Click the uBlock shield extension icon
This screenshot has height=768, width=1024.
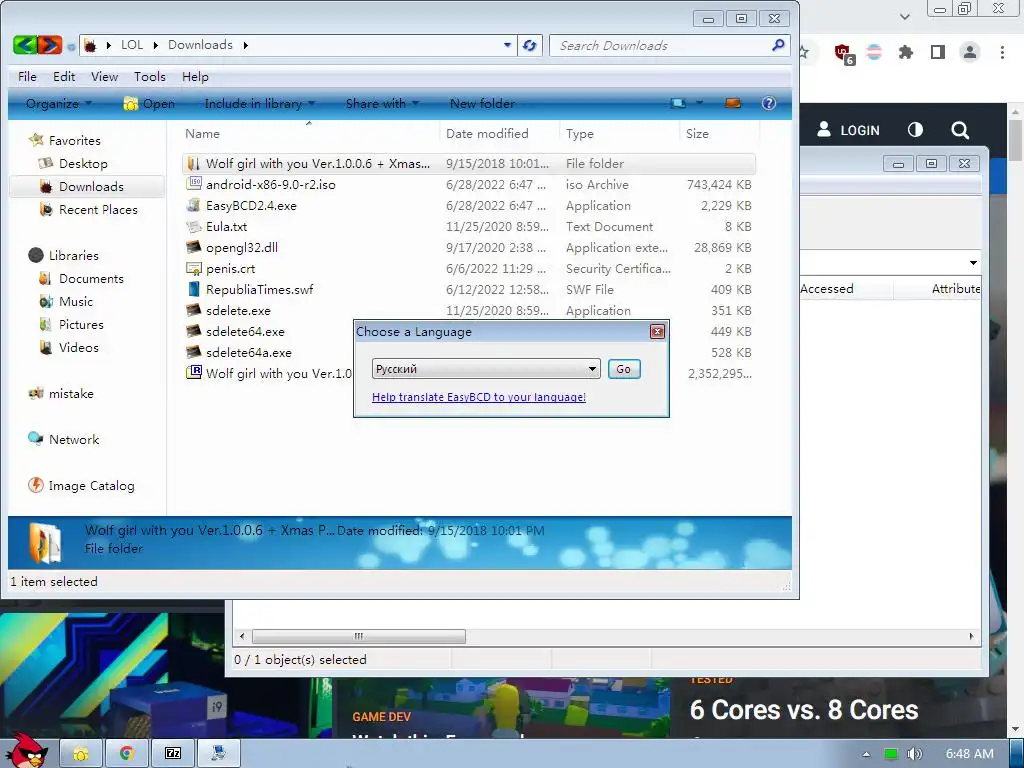click(x=843, y=54)
